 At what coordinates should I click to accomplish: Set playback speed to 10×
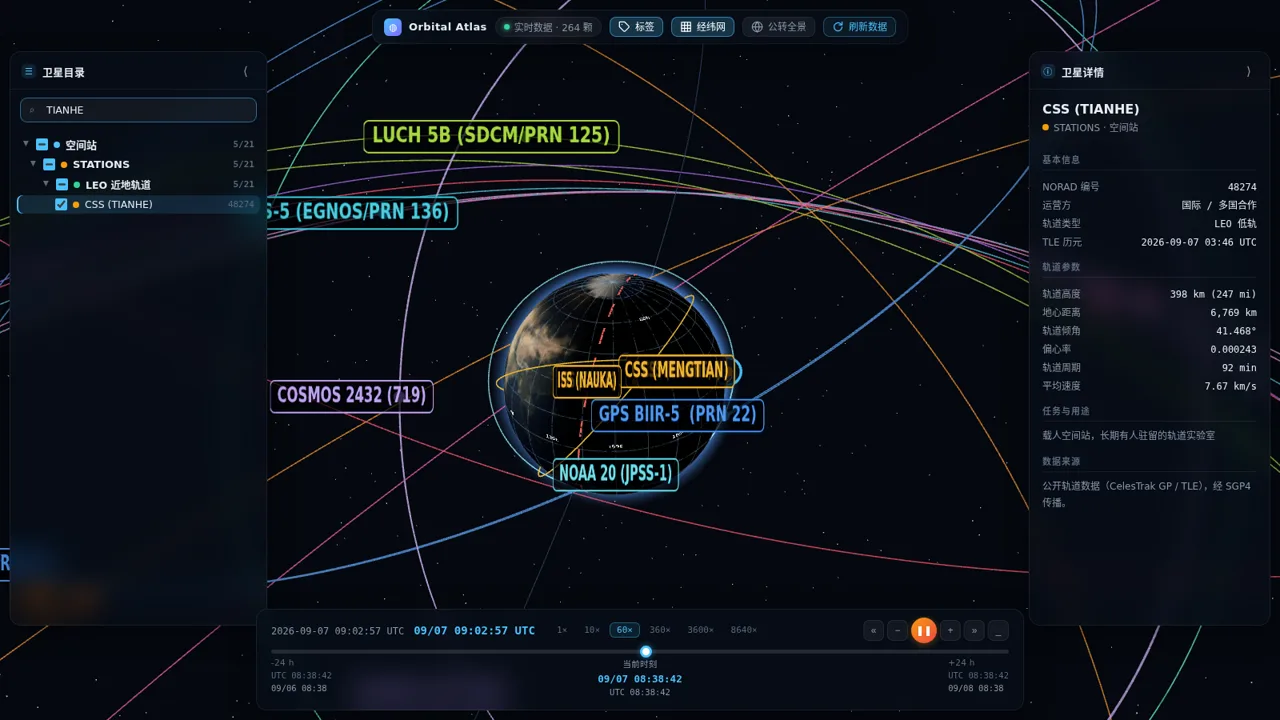592,630
